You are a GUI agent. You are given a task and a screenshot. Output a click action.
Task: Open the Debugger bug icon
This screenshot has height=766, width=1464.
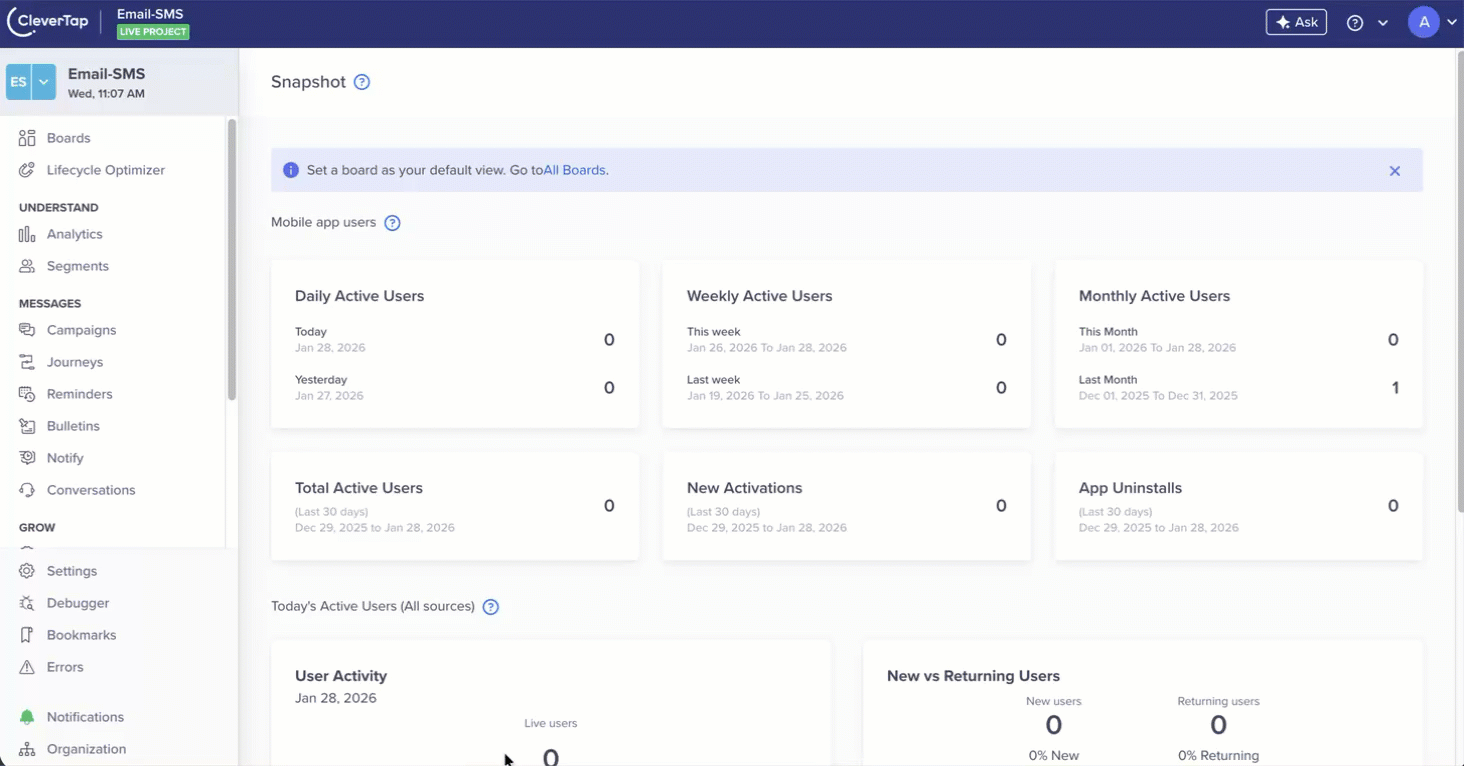[27, 603]
